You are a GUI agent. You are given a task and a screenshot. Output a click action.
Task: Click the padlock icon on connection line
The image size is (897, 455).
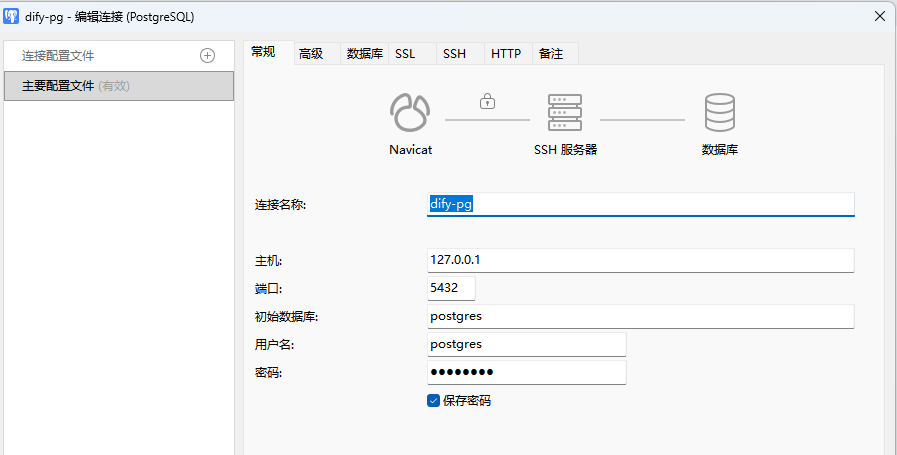point(487,101)
